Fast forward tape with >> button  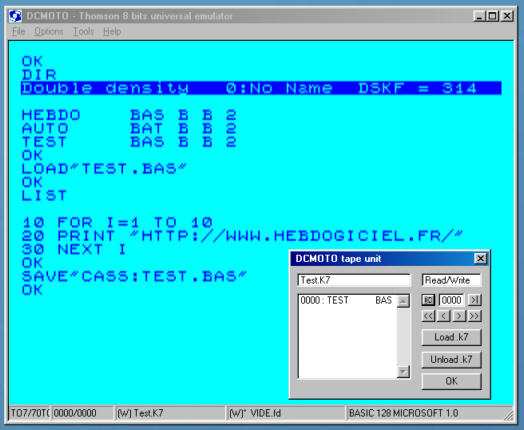click(x=475, y=316)
